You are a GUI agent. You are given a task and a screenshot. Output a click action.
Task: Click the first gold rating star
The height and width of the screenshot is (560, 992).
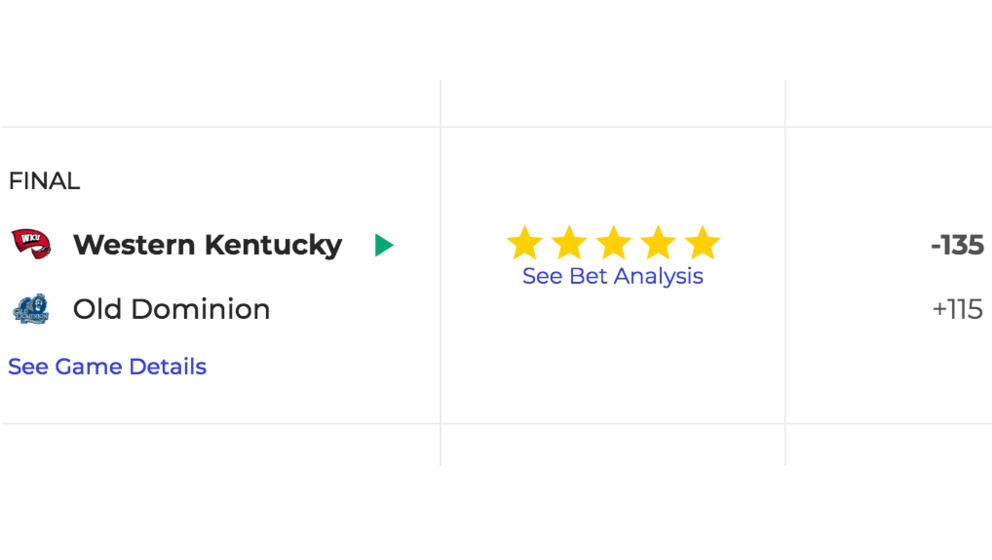click(525, 243)
